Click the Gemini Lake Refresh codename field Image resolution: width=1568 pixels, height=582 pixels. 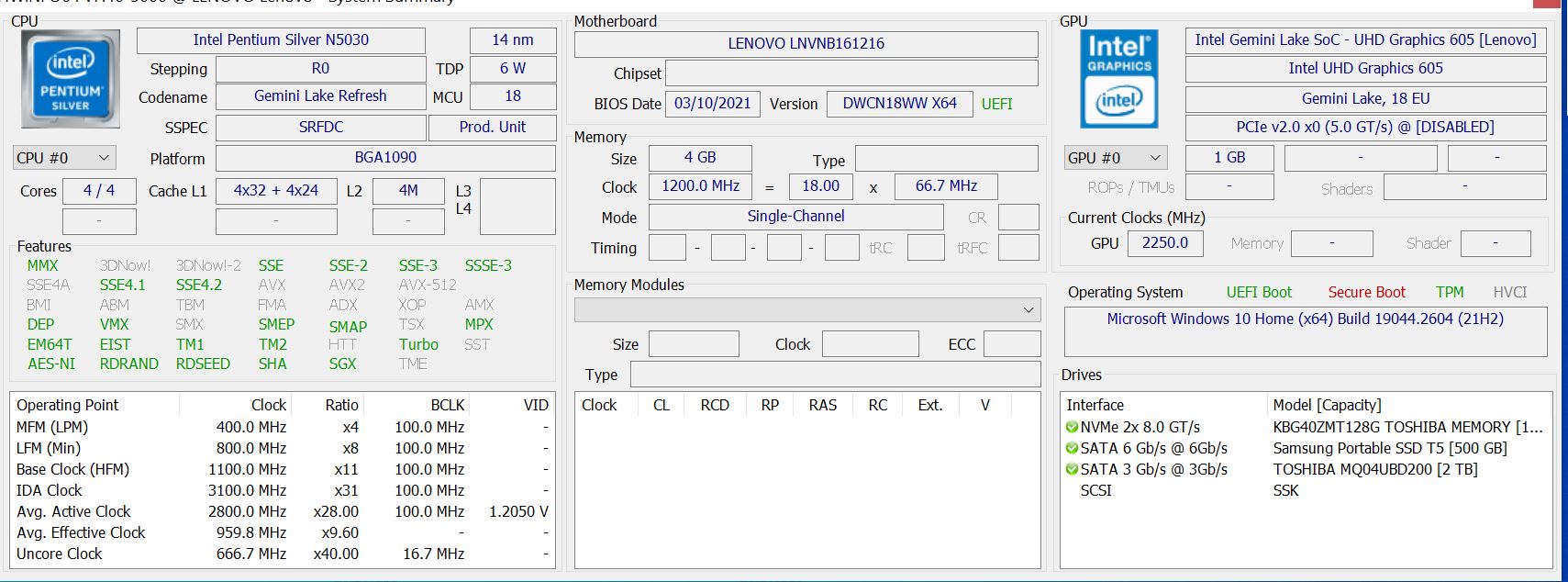coord(320,96)
